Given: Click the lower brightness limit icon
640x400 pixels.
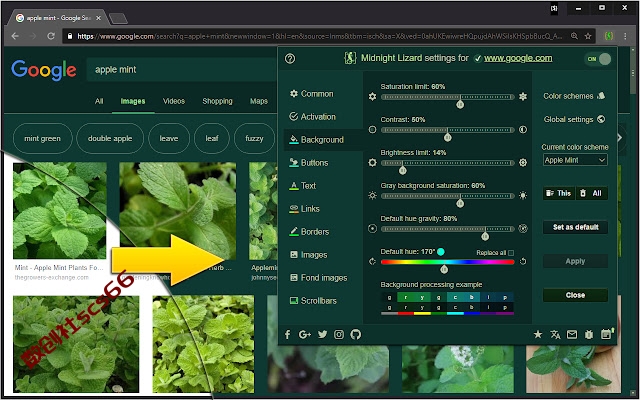Looking at the screenshot, I should tap(372, 162).
